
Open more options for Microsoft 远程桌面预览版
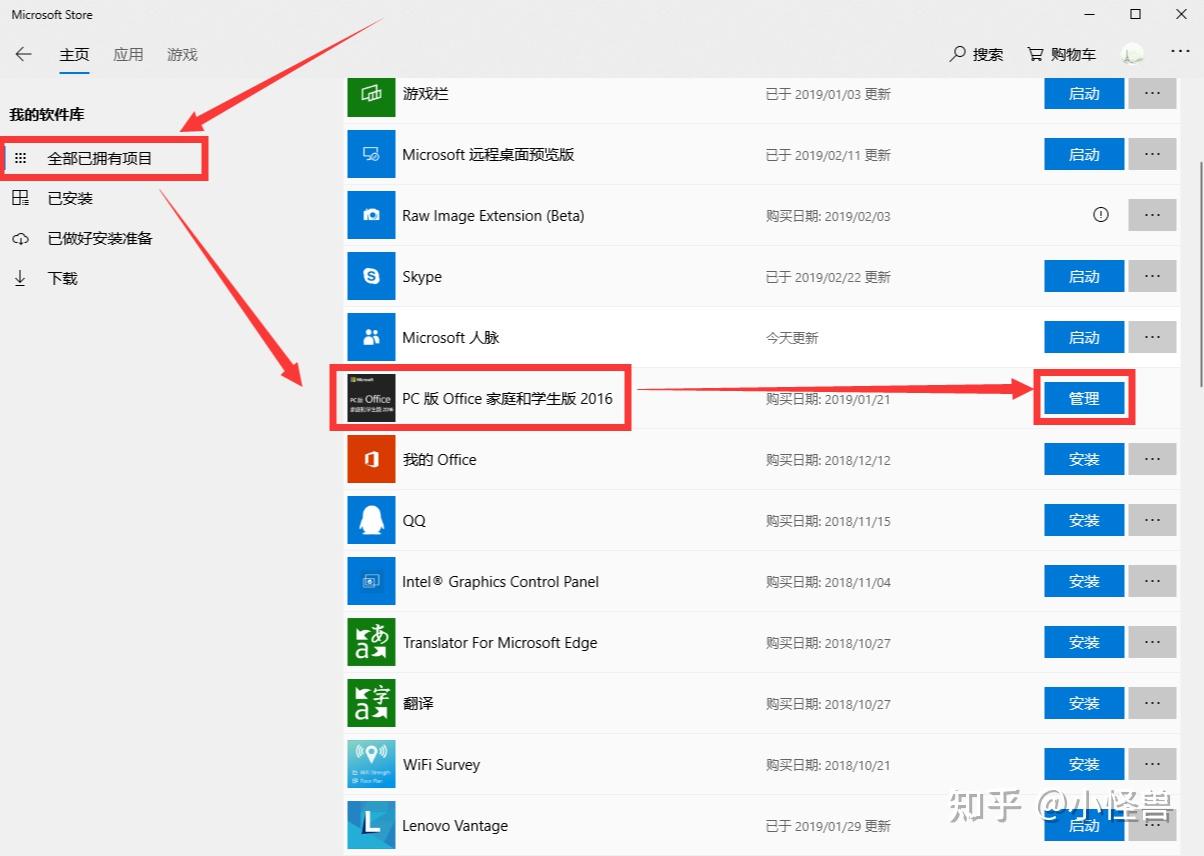pos(1152,155)
